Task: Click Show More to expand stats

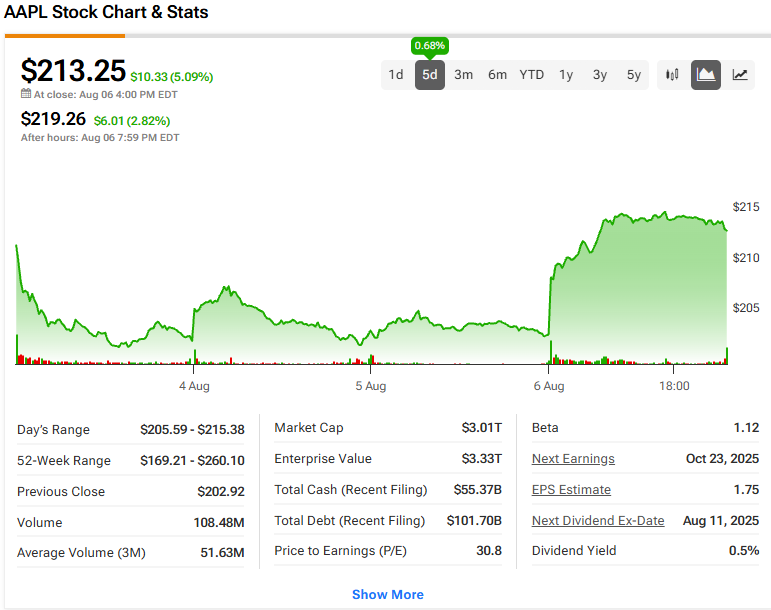Action: (x=387, y=594)
